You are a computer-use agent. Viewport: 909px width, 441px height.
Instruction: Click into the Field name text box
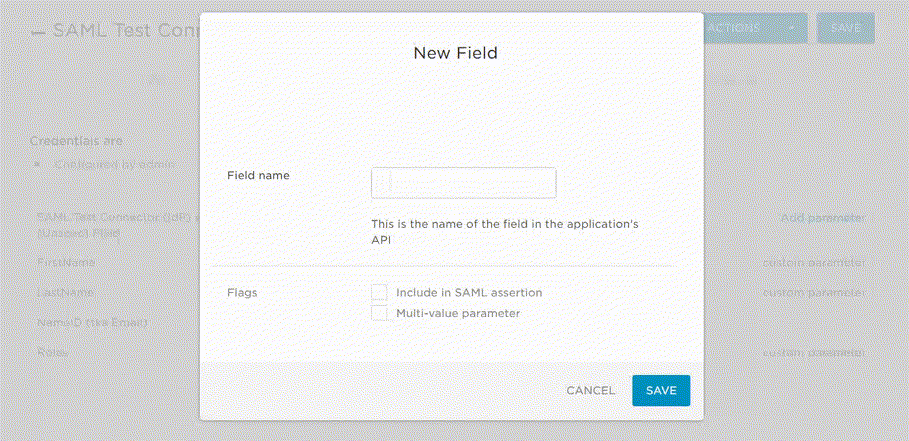point(464,183)
